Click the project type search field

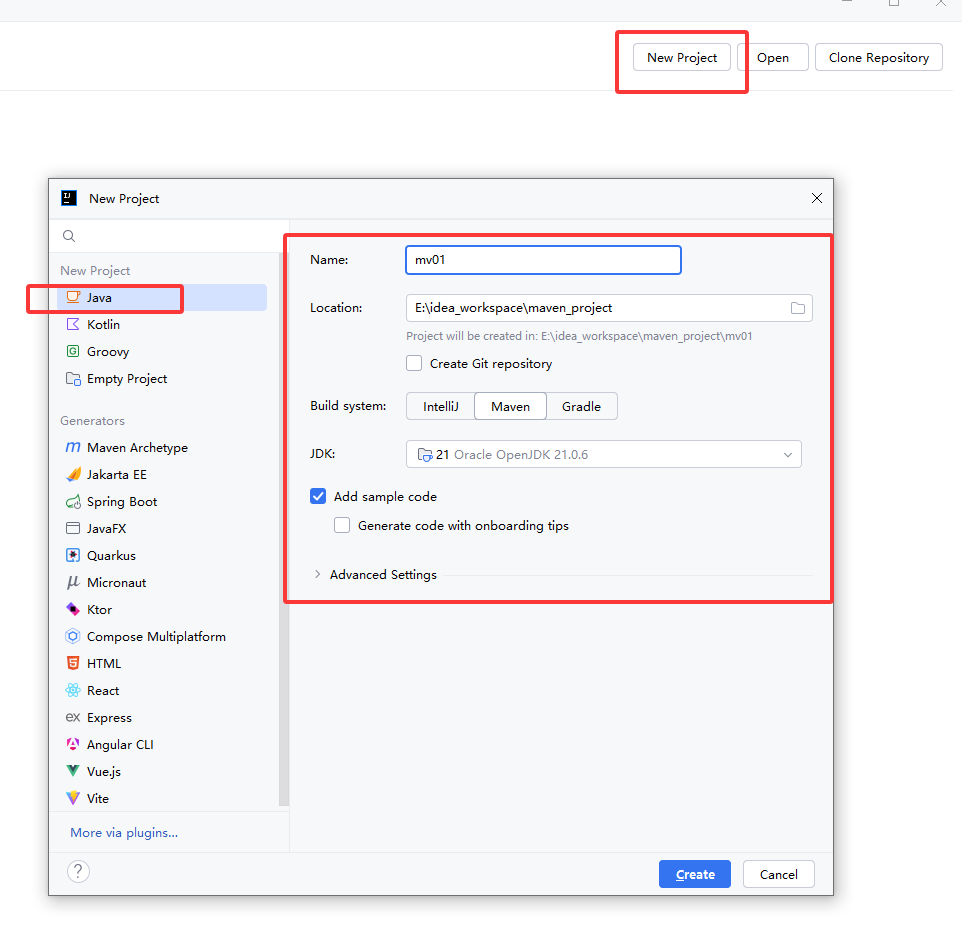click(169, 236)
